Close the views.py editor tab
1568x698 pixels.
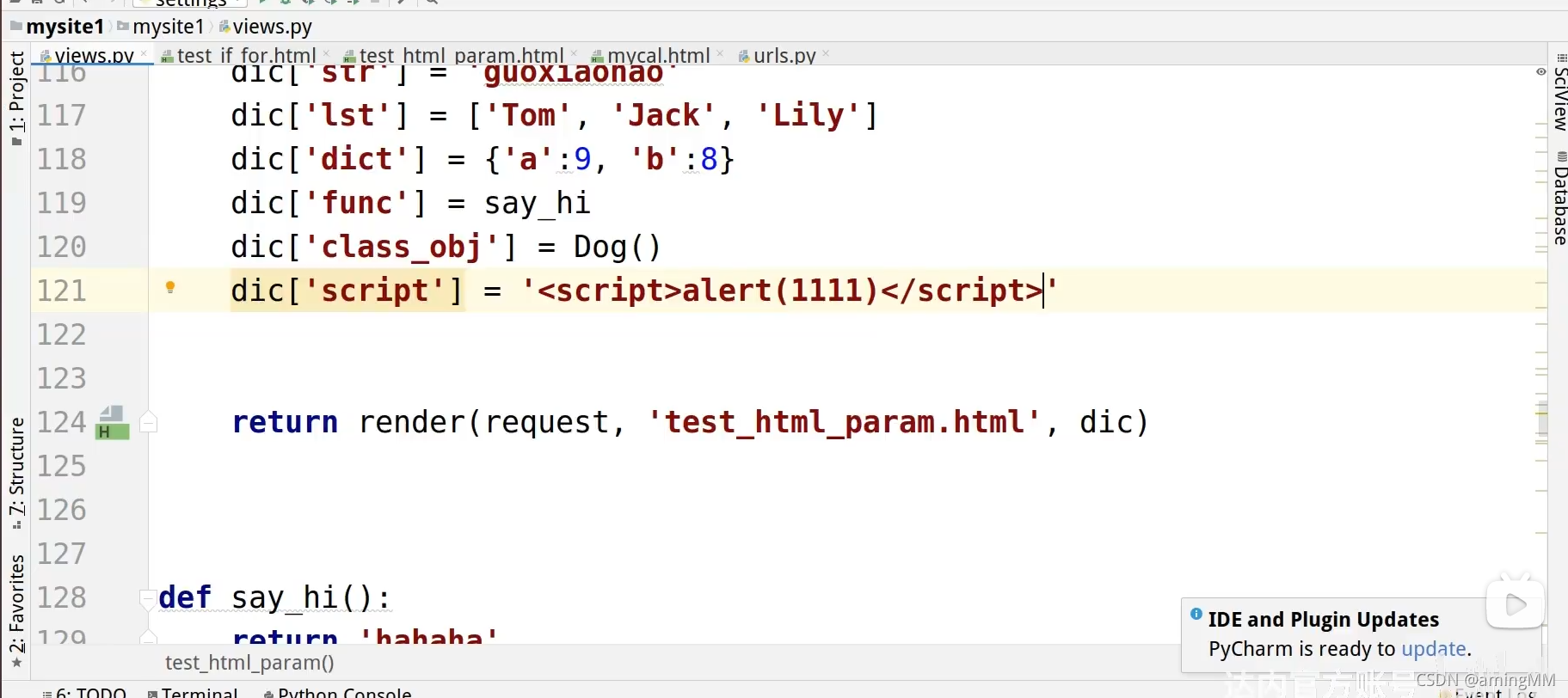(144, 54)
